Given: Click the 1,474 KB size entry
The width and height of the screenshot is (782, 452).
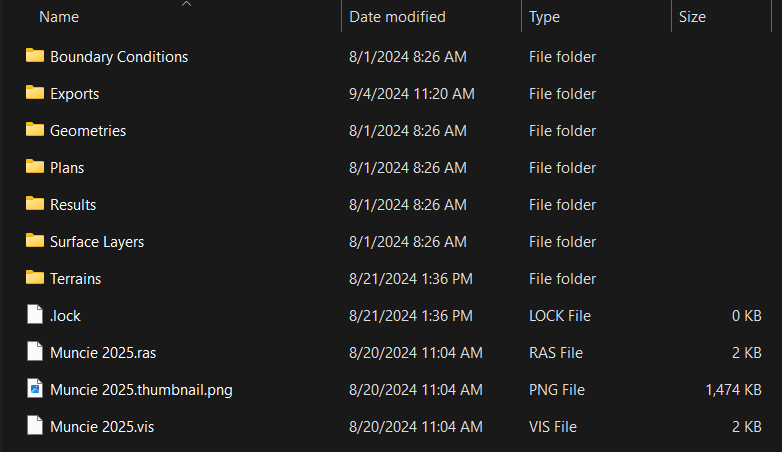Looking at the screenshot, I should point(735,390).
